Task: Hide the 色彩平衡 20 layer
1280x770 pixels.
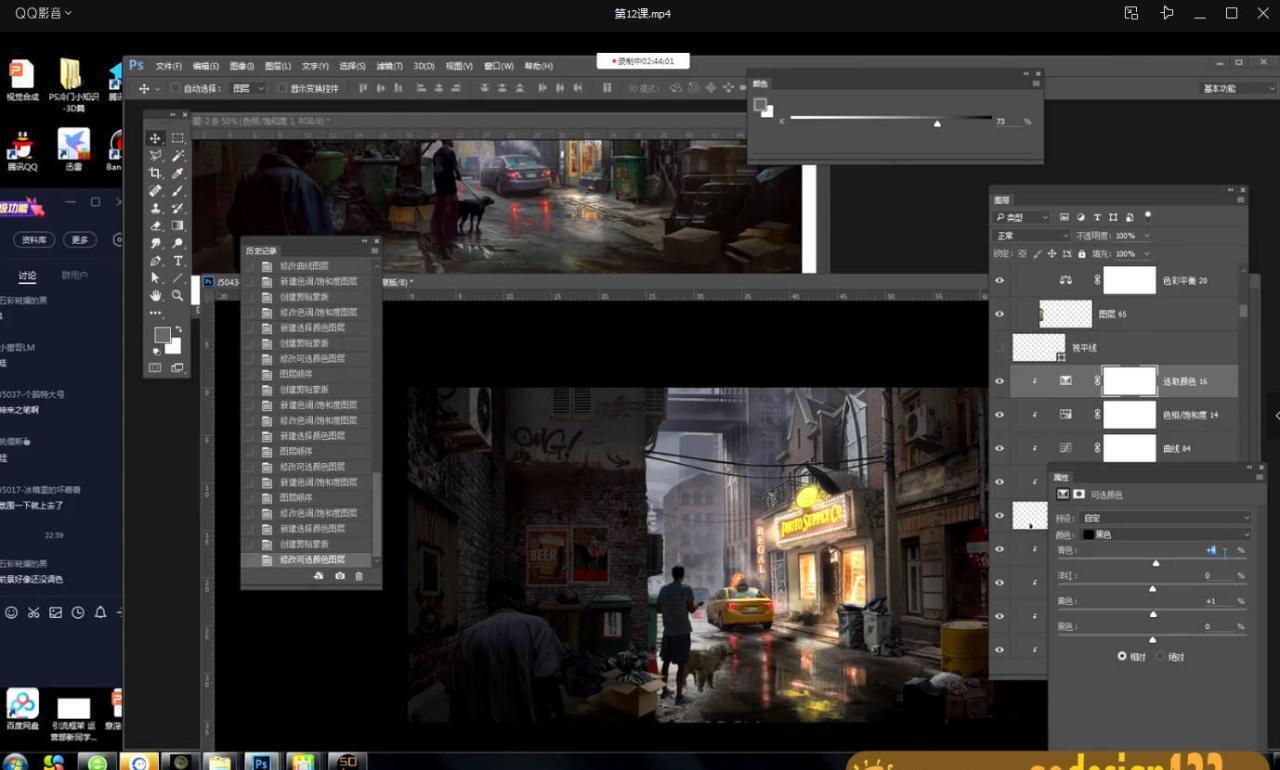Action: coord(999,281)
